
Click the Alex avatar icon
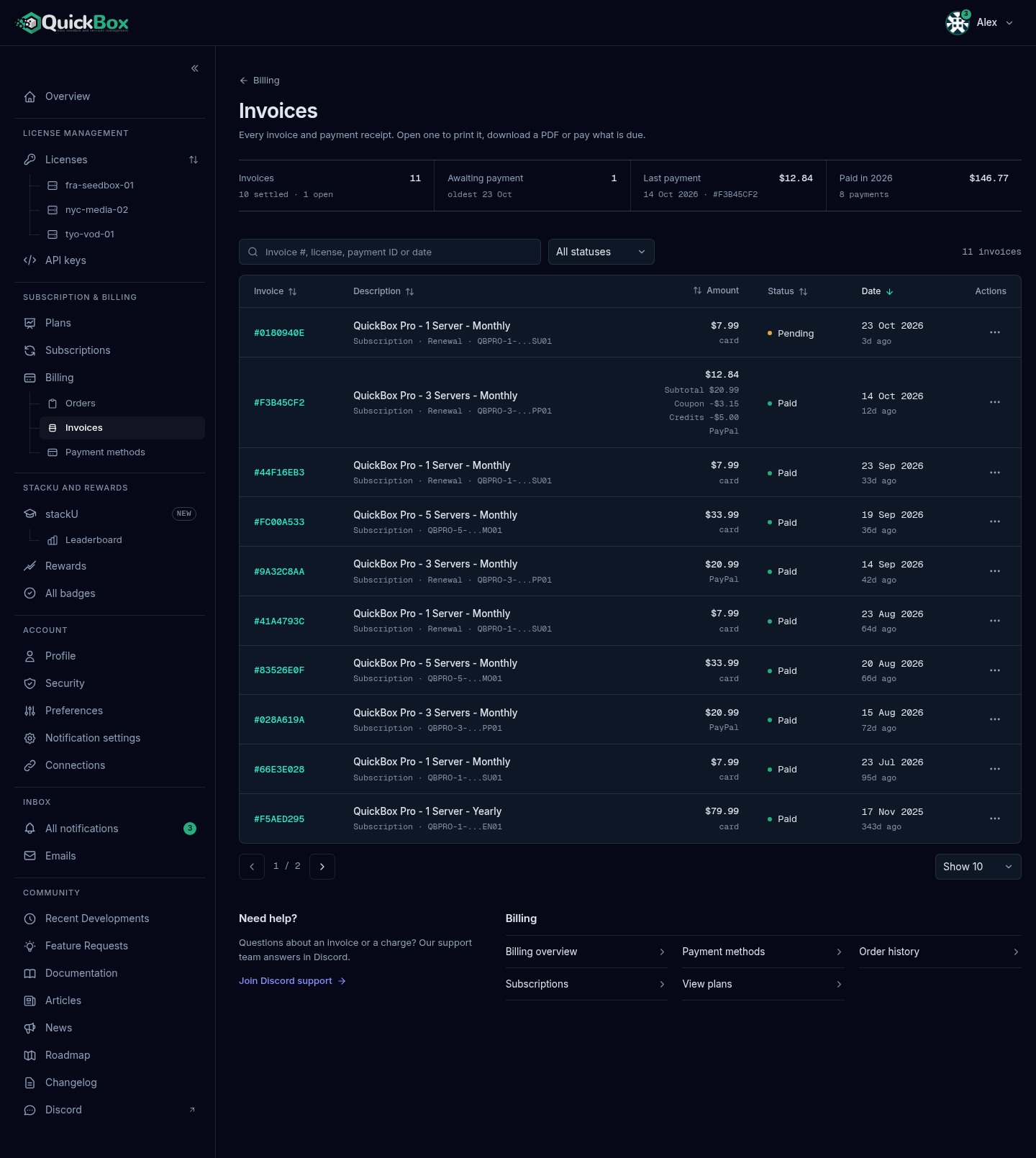pyautogui.click(x=958, y=23)
